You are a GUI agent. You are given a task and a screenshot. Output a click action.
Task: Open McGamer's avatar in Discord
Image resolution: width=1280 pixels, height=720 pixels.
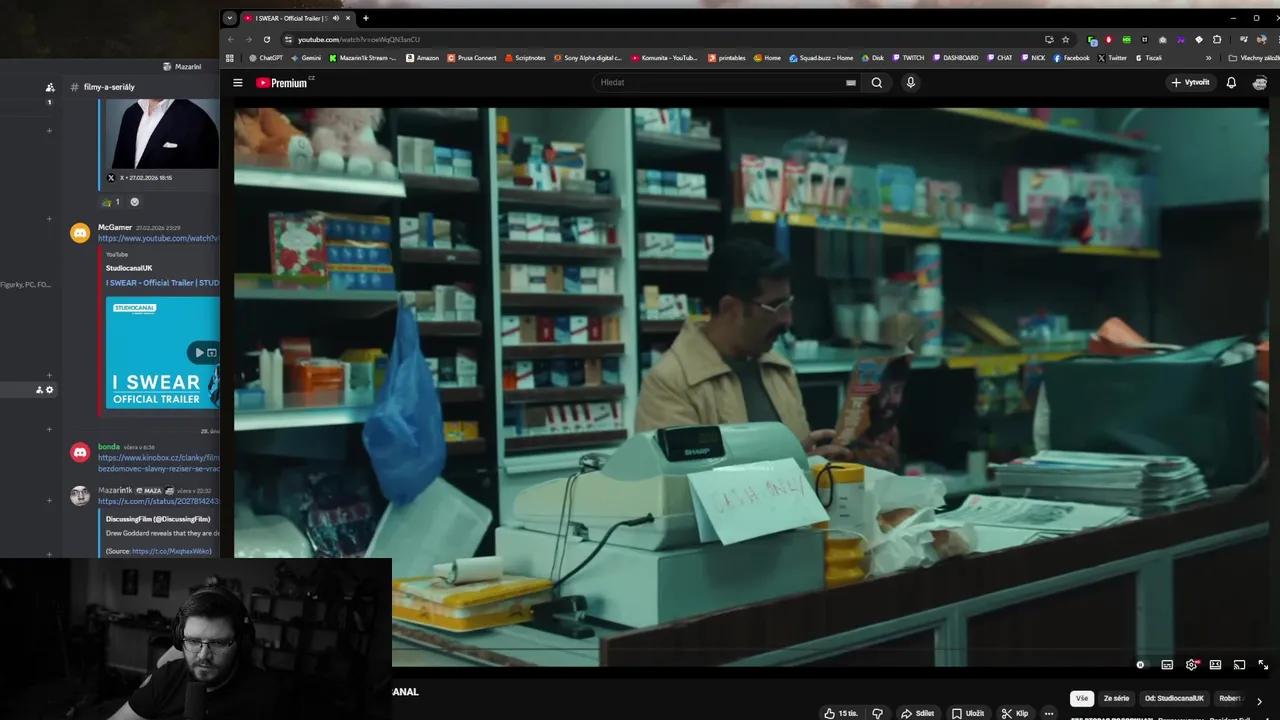click(x=80, y=233)
